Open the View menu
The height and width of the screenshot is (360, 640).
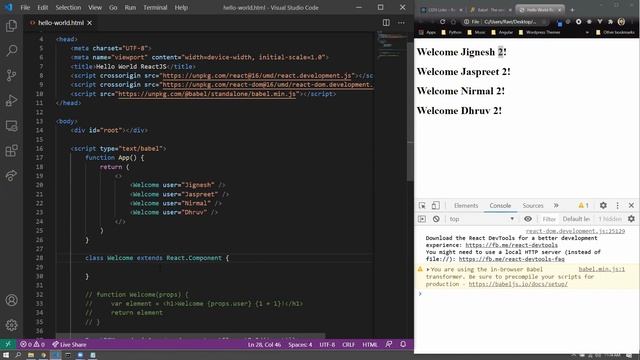[95, 7]
